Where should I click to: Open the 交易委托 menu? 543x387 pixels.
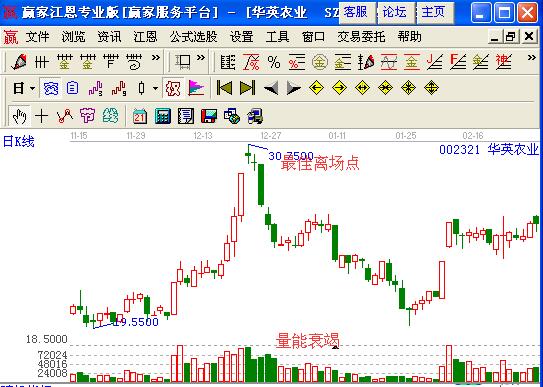click(362, 36)
